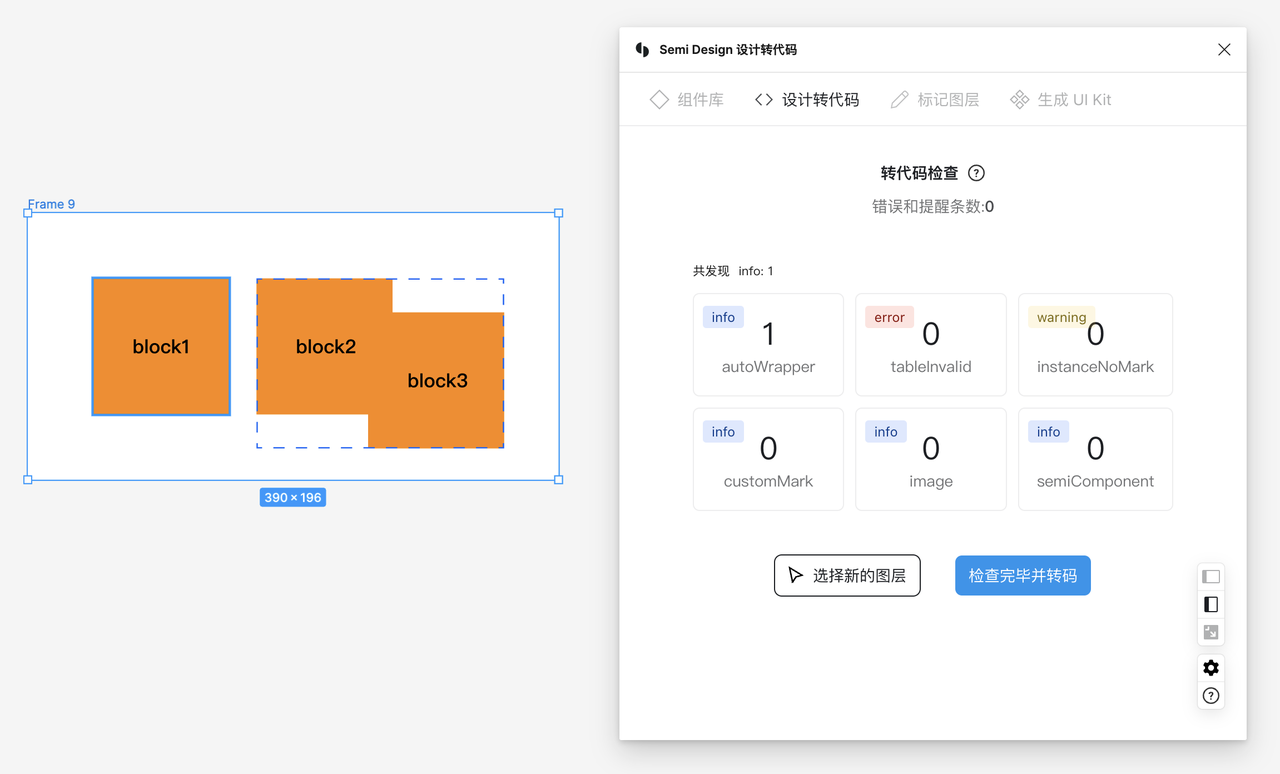Click the Frame 9 label
Screen dimensions: 1280x774
(51, 204)
